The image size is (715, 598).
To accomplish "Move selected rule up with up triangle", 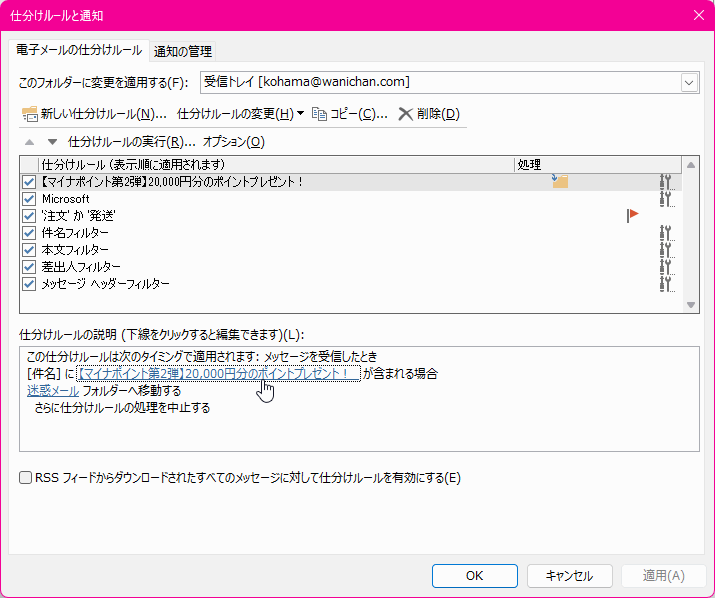I will coord(30,142).
